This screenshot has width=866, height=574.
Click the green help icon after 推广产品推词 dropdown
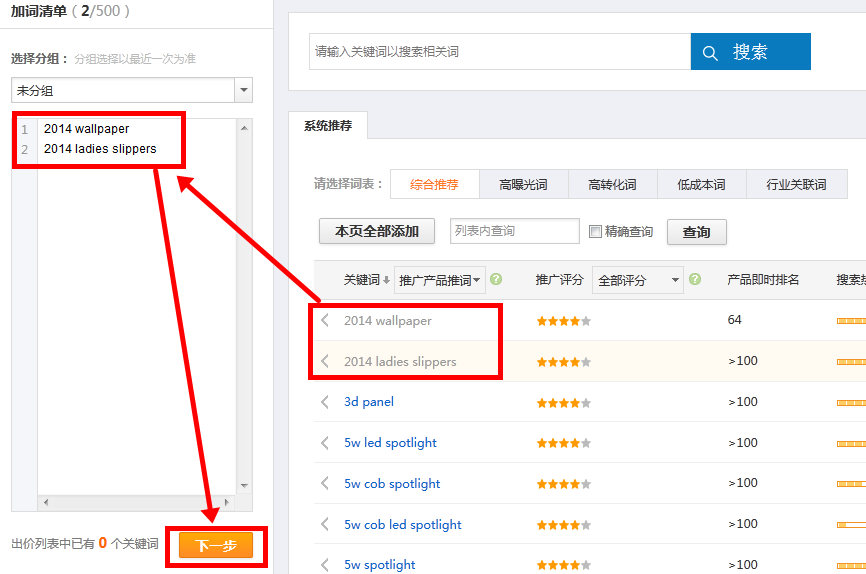click(496, 280)
